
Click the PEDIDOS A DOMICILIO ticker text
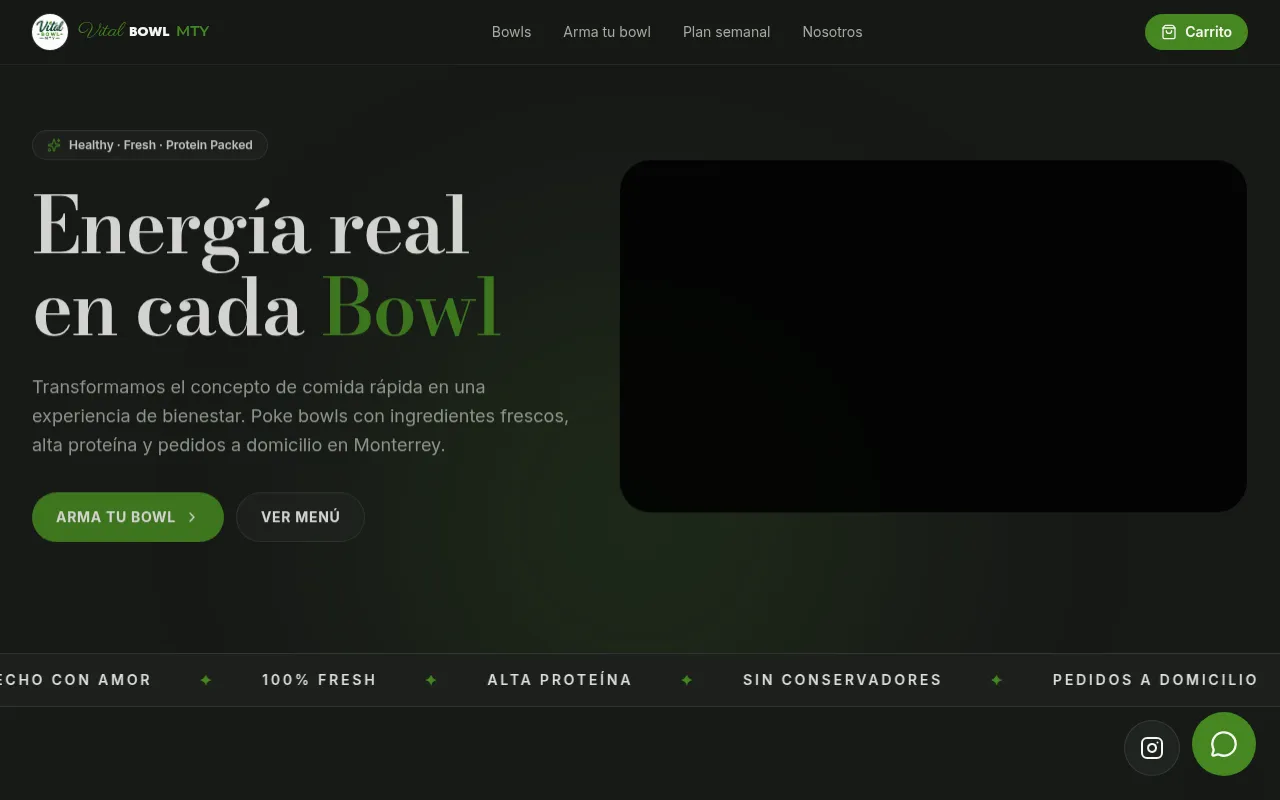pyautogui.click(x=1155, y=680)
